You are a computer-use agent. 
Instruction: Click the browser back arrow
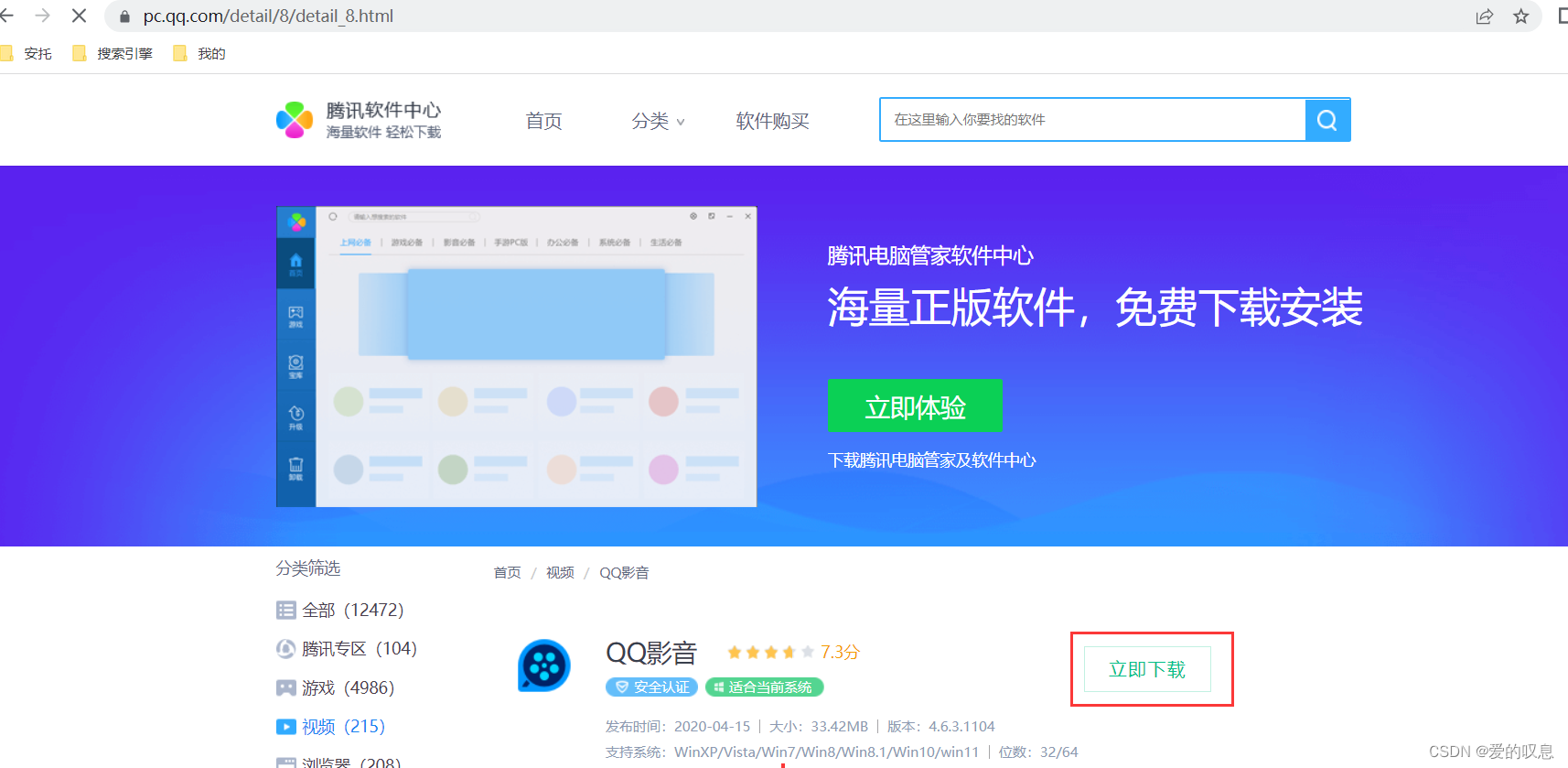pyautogui.click(x=6, y=16)
